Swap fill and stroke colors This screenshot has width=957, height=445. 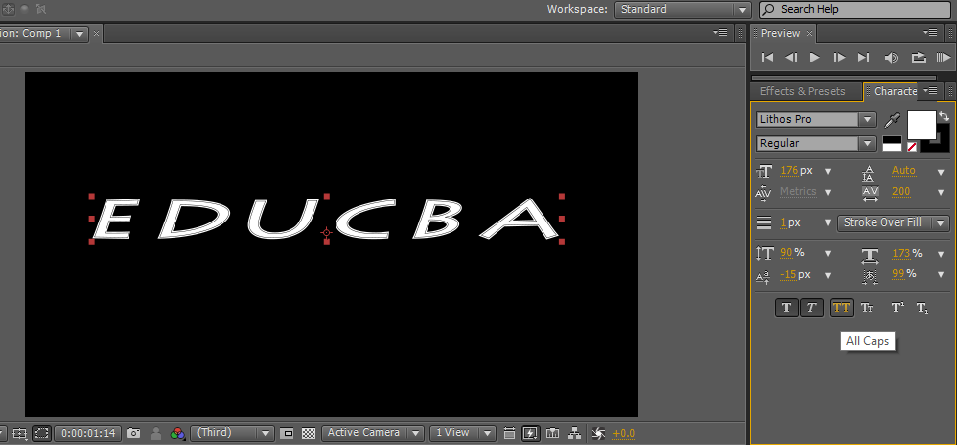coord(944,116)
